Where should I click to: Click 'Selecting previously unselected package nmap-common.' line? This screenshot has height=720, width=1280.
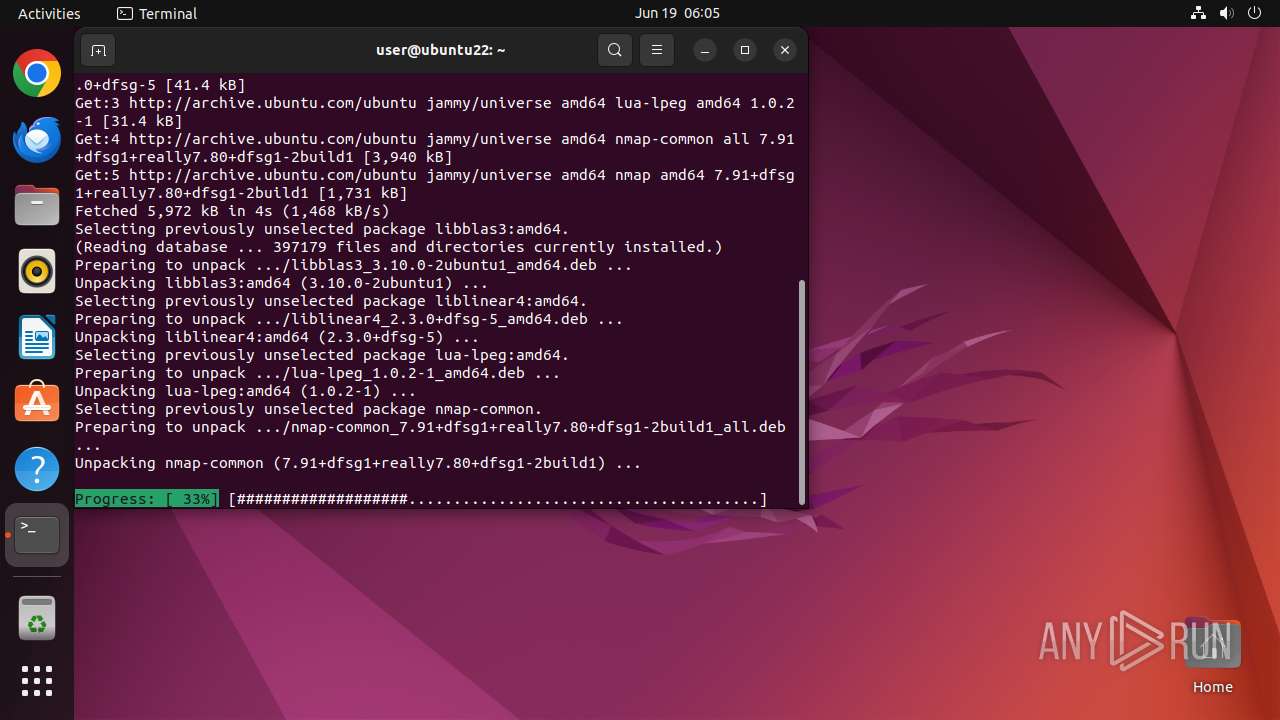point(309,409)
